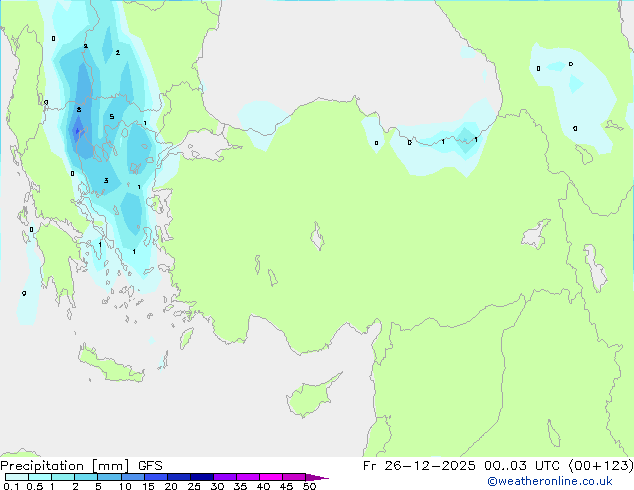Click the 40–45 mm magenta legend swatch

click(x=271, y=477)
